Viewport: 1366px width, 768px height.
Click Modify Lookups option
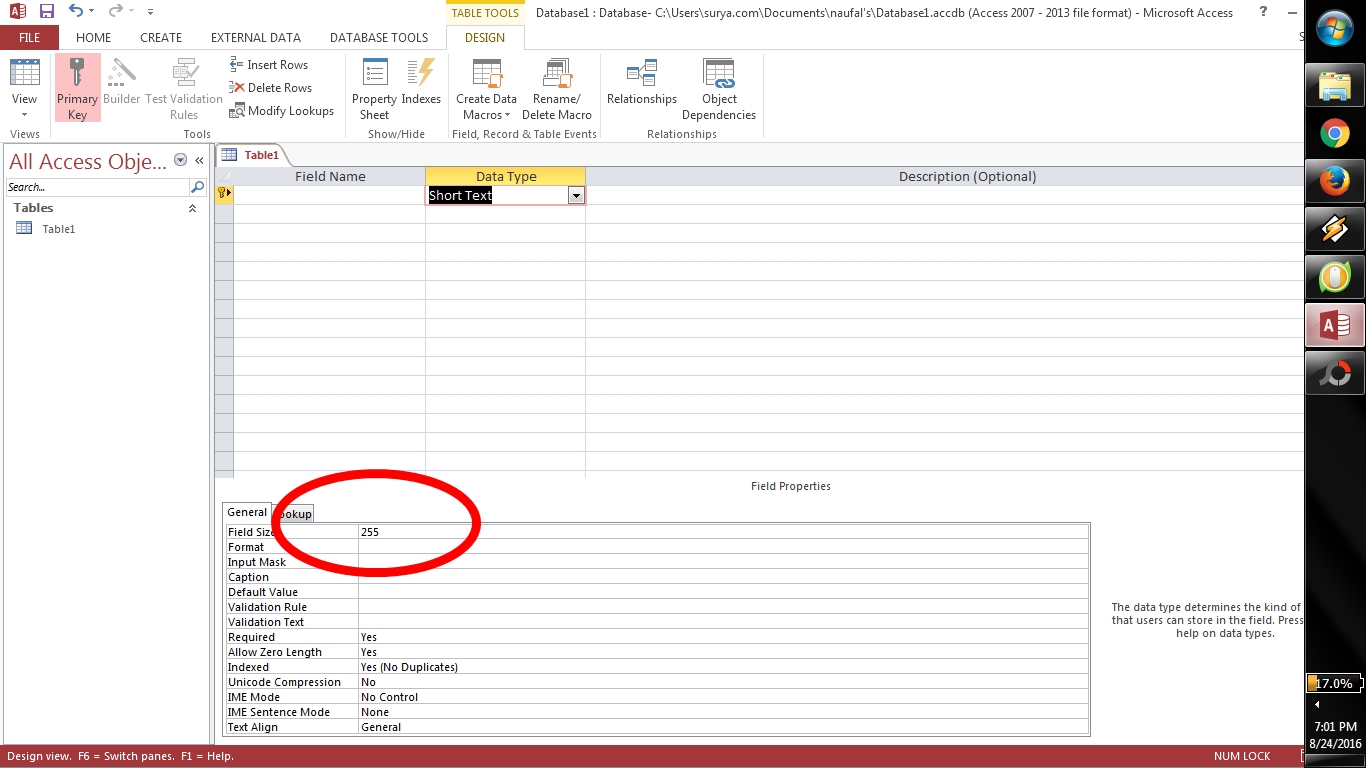[281, 111]
